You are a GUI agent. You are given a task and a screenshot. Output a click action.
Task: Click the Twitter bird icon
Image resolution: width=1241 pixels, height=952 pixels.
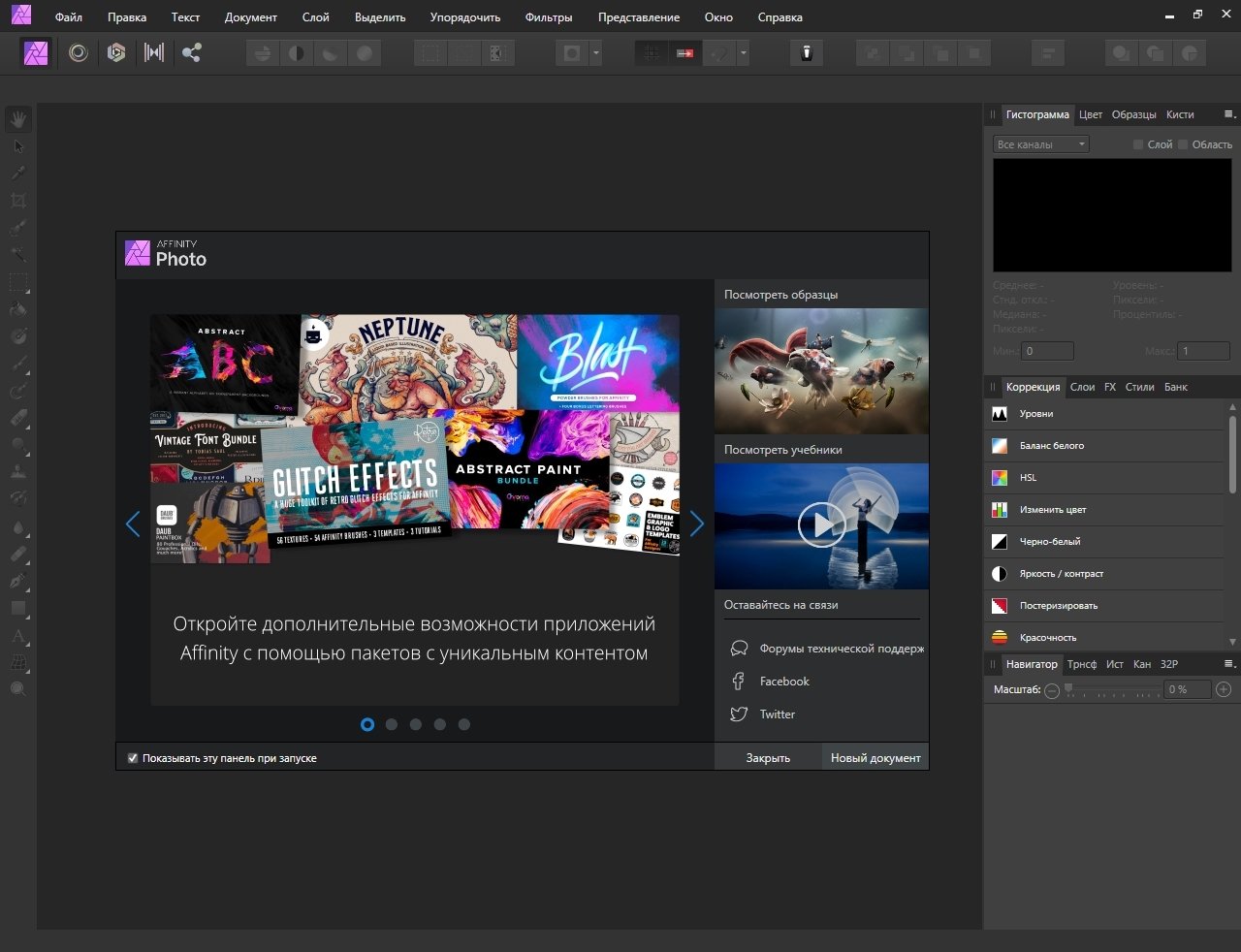(x=739, y=714)
